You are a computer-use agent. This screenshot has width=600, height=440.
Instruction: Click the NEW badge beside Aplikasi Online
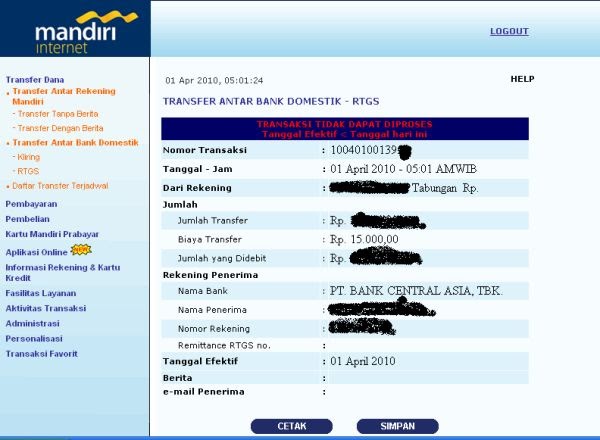pos(81,250)
